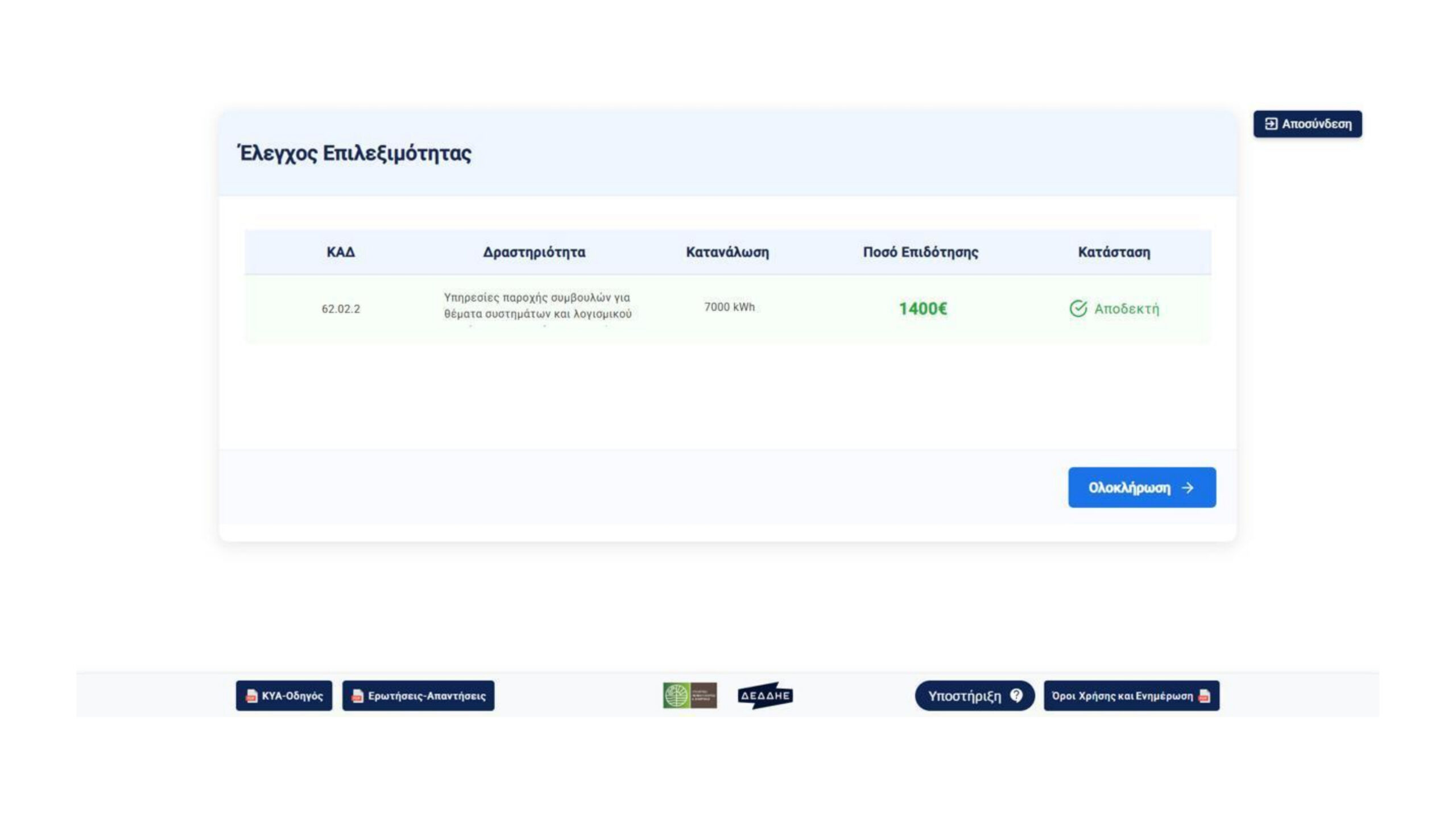Click the 1400€ subsidy amount
Screen dimensions: 1456x819
923,309
